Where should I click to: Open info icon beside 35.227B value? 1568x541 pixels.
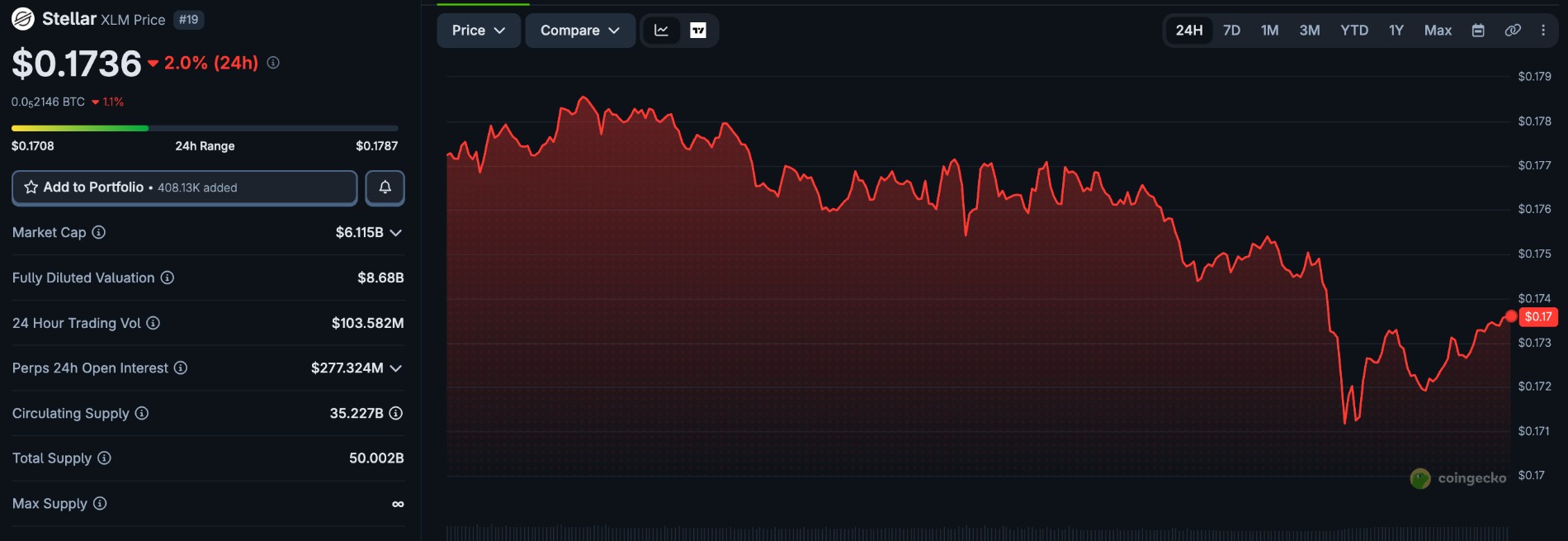[x=396, y=413]
